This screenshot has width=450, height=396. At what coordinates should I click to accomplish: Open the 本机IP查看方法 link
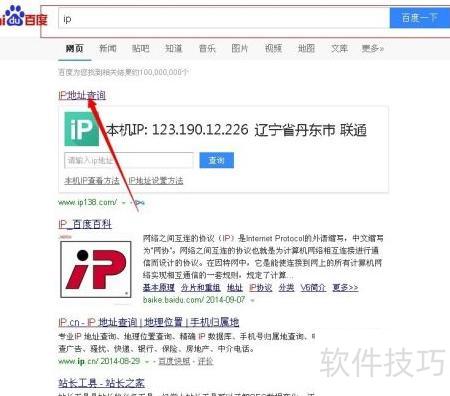tap(92, 181)
